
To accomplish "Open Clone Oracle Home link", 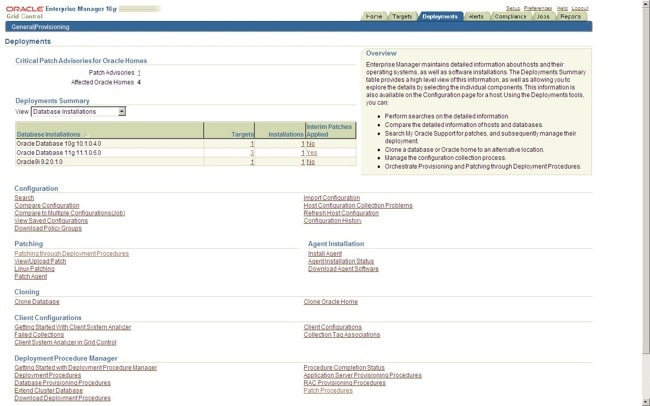I will (x=331, y=301).
